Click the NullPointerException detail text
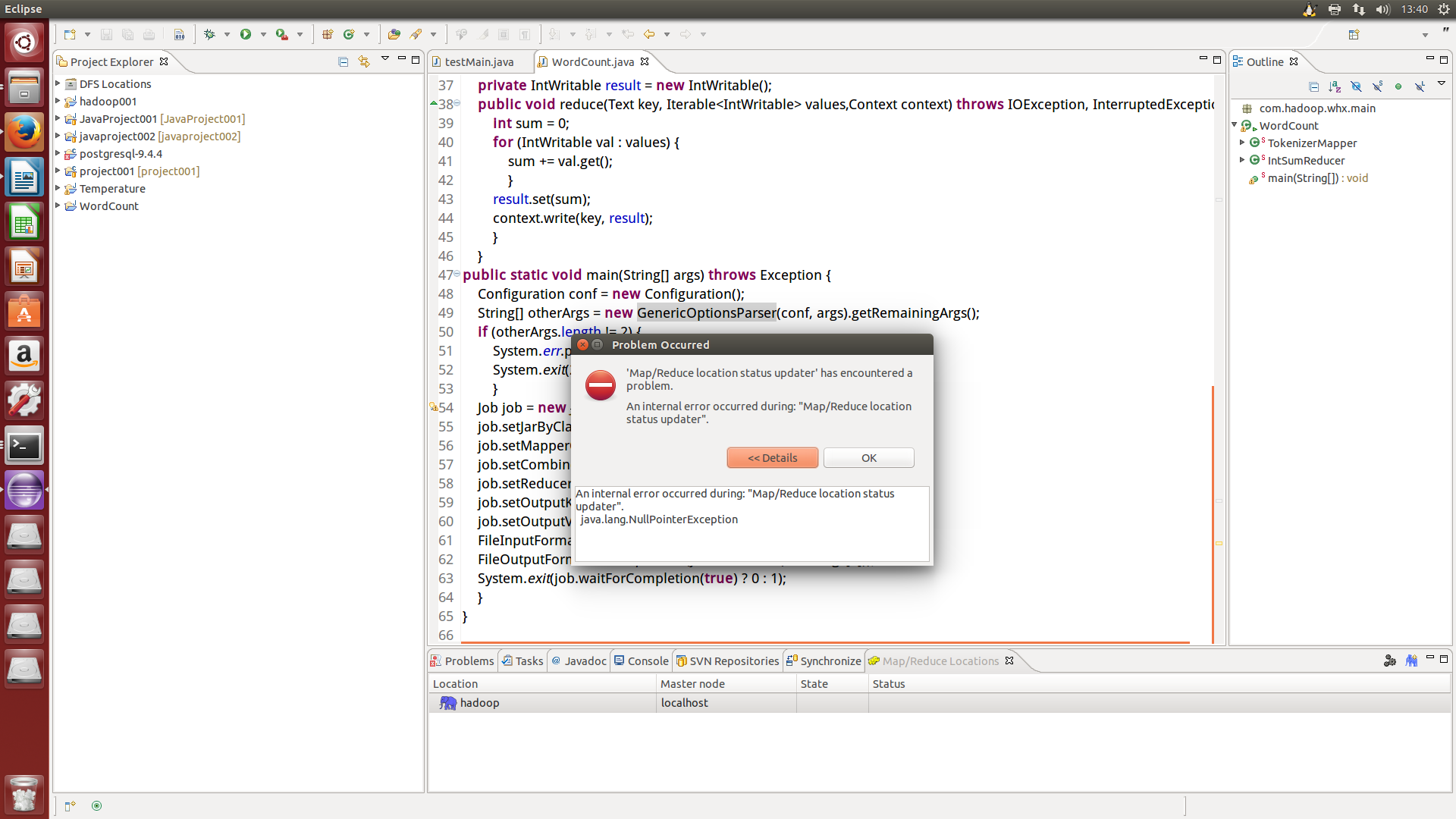Screen dimensions: 1456x819 coord(659,519)
